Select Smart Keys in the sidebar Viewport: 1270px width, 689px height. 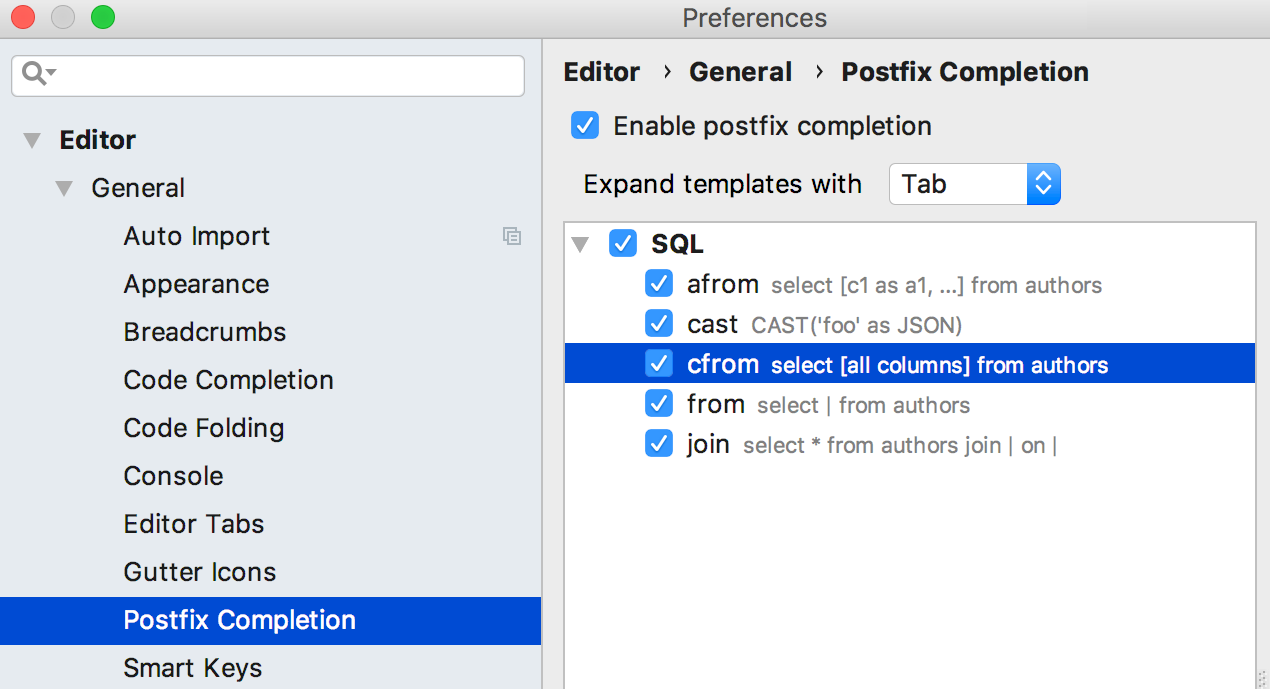tap(193, 668)
